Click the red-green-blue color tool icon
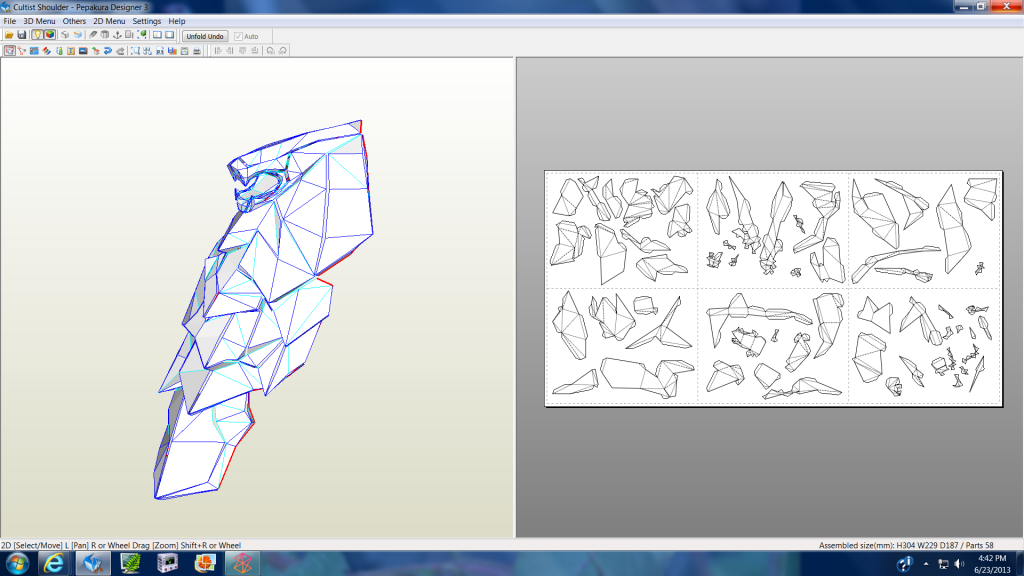Image resolution: width=1024 pixels, height=576 pixels. [x=46, y=50]
